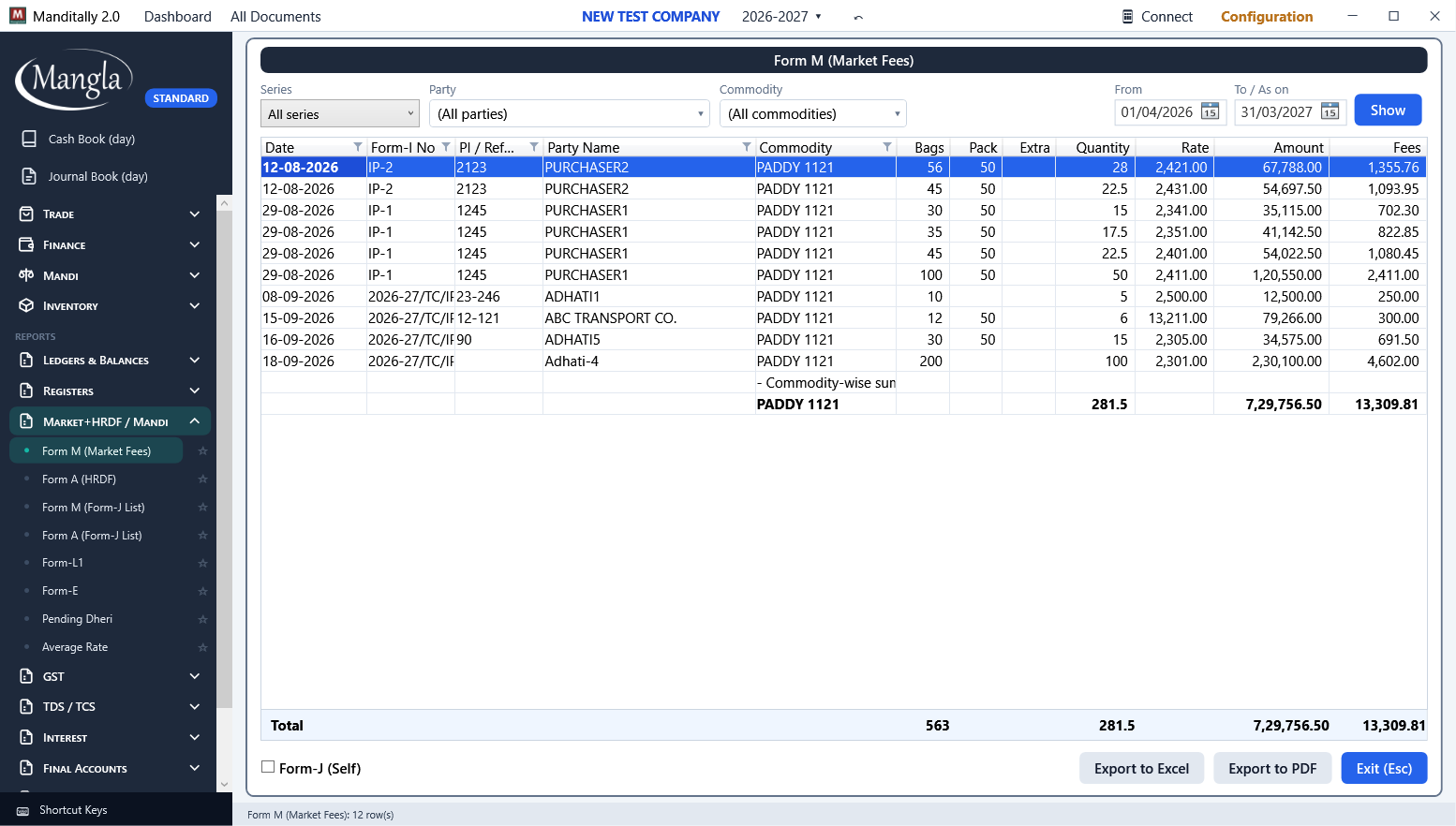The width and height of the screenshot is (1456, 826).
Task: Open Form M (Form-J List) report
Action: [x=94, y=508]
